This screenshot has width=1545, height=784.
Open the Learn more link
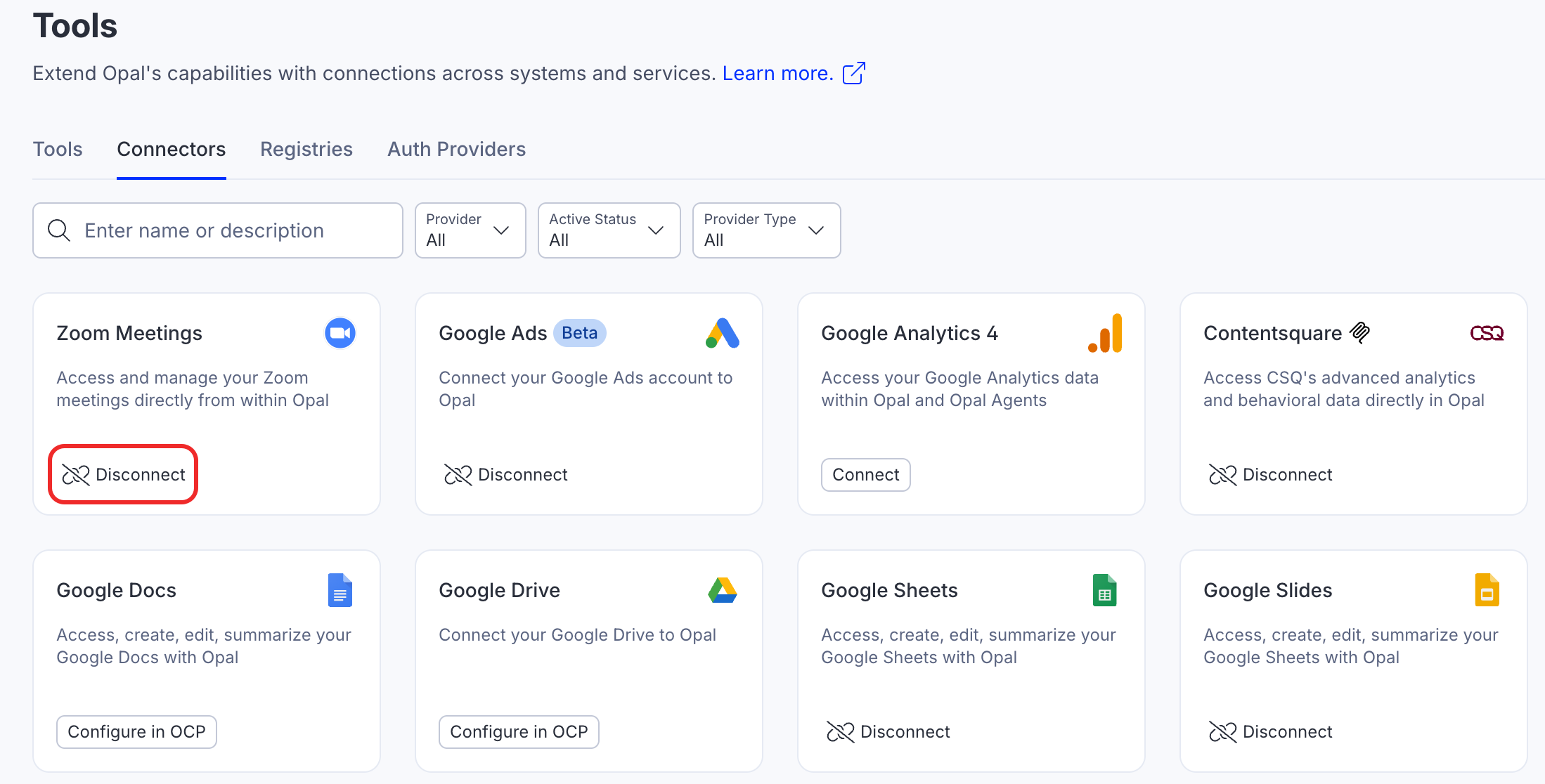(x=777, y=73)
